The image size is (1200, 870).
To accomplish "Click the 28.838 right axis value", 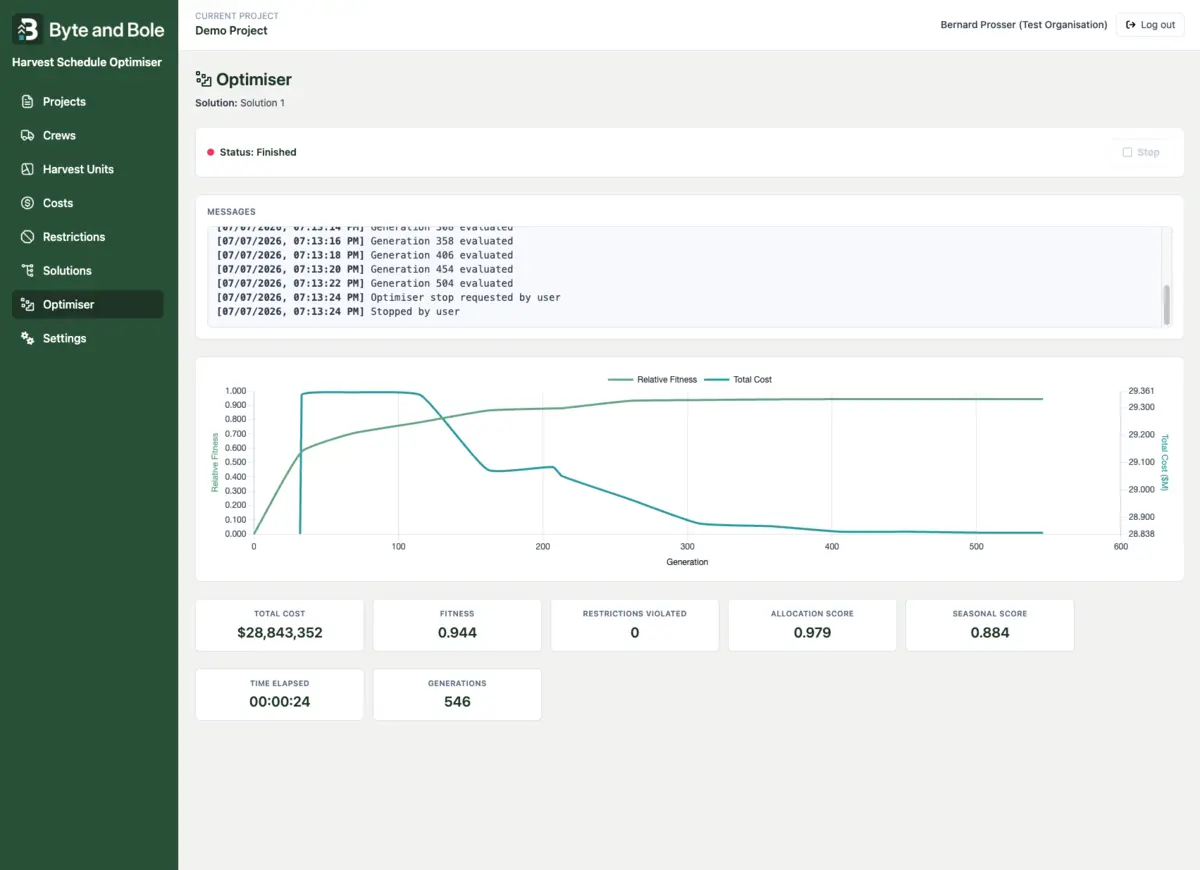I will (1141, 534).
